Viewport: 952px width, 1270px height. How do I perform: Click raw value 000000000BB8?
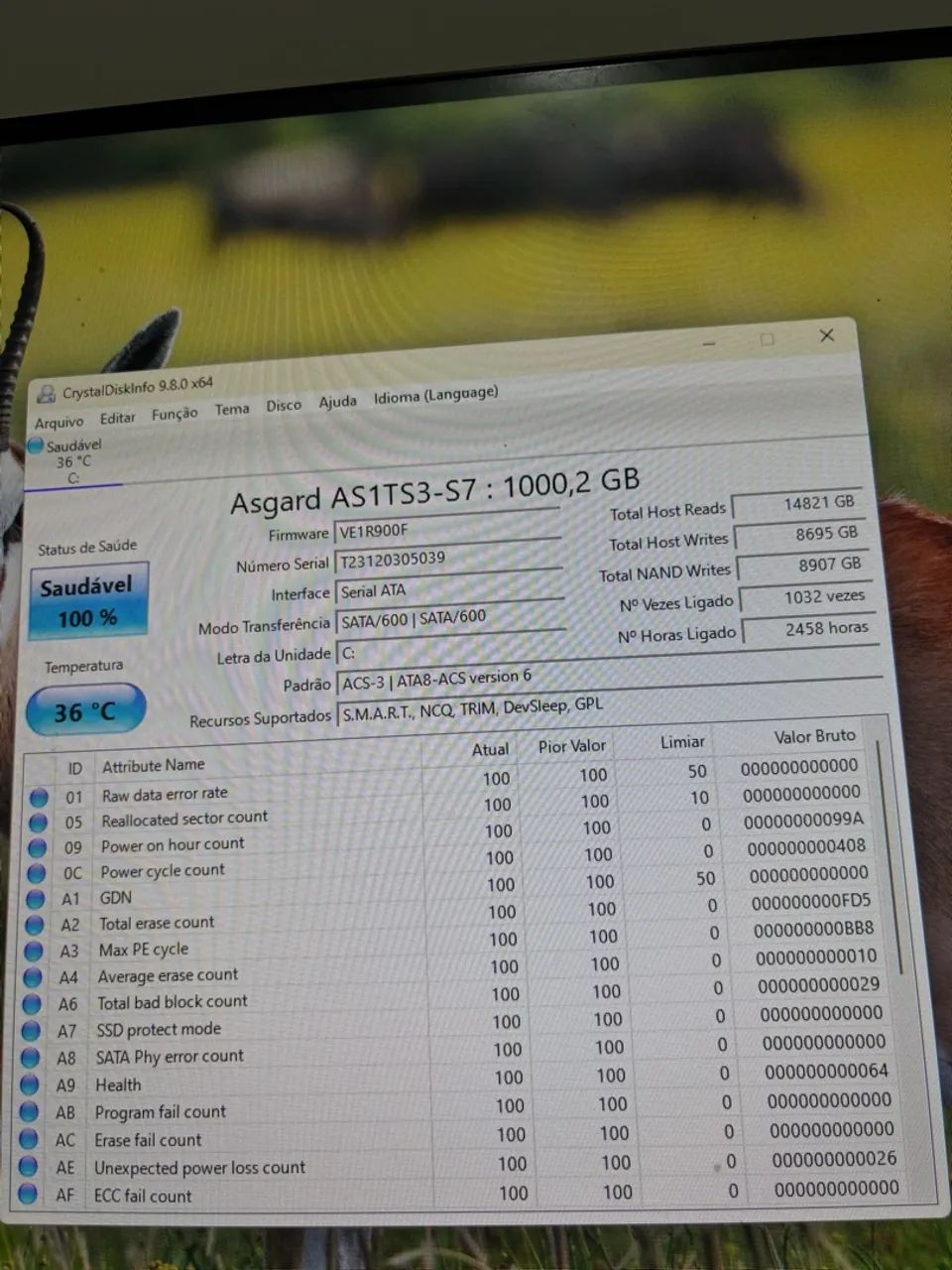click(x=814, y=930)
